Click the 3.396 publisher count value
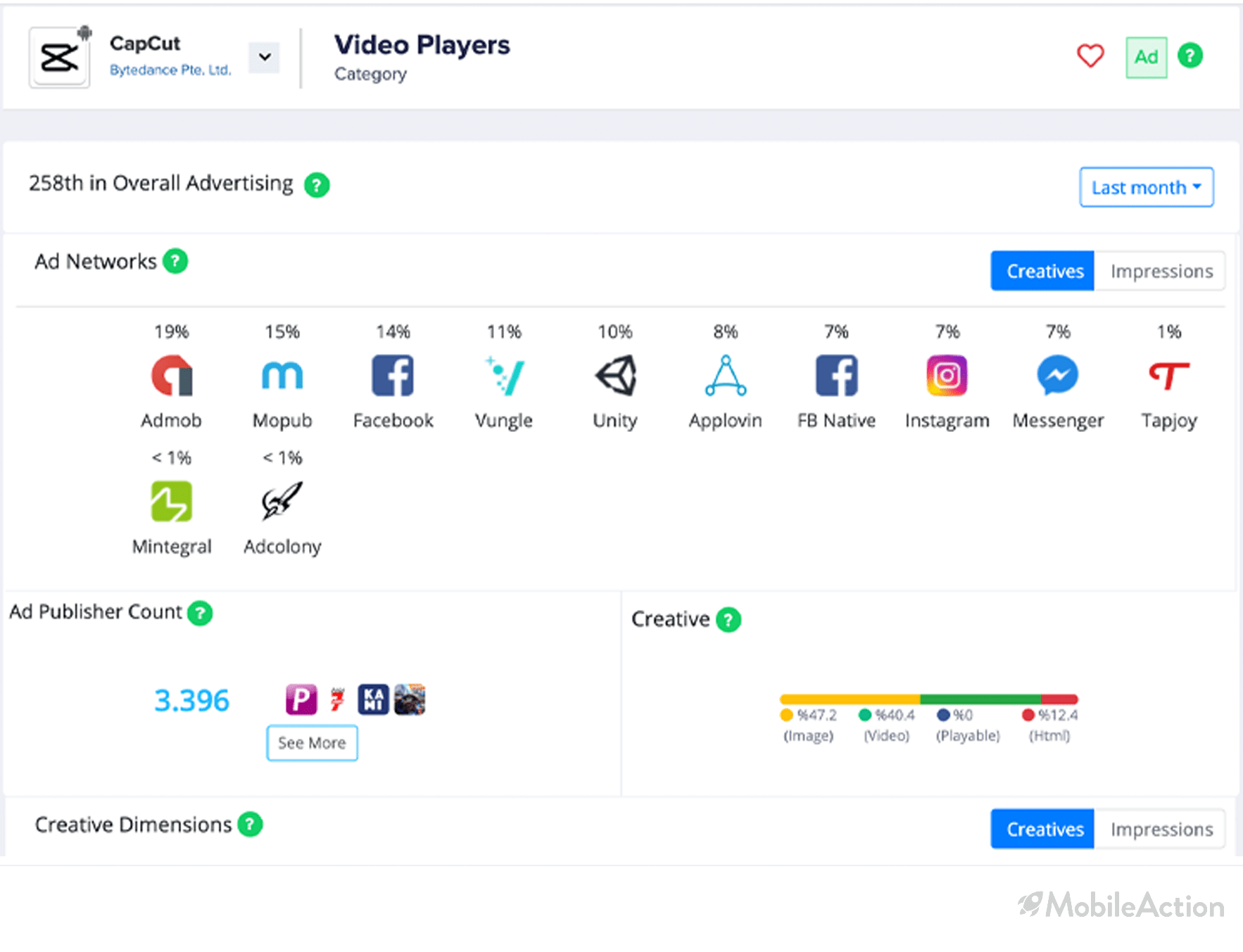Image resolution: width=1243 pixels, height=952 pixels. (191, 700)
